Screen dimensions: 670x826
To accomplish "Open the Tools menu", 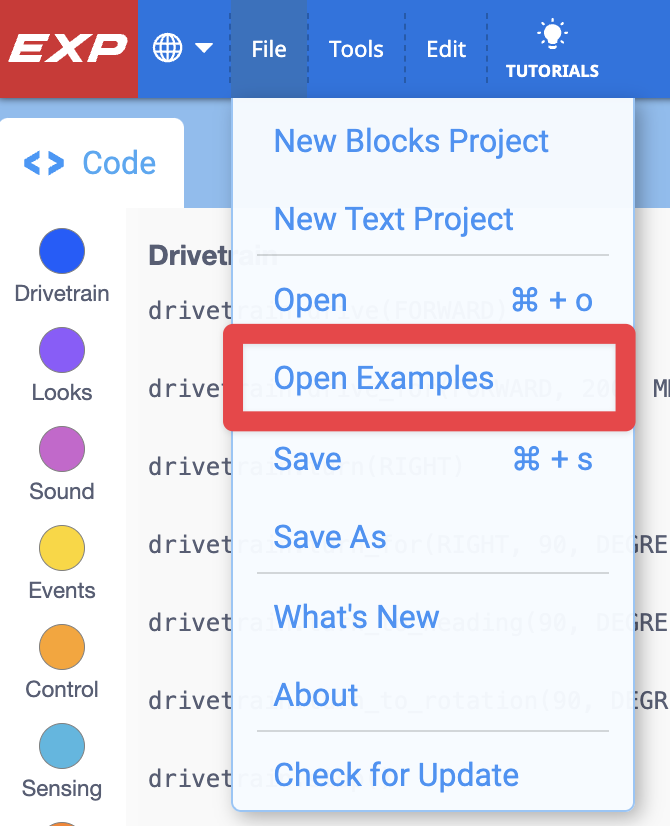I will (356, 48).
